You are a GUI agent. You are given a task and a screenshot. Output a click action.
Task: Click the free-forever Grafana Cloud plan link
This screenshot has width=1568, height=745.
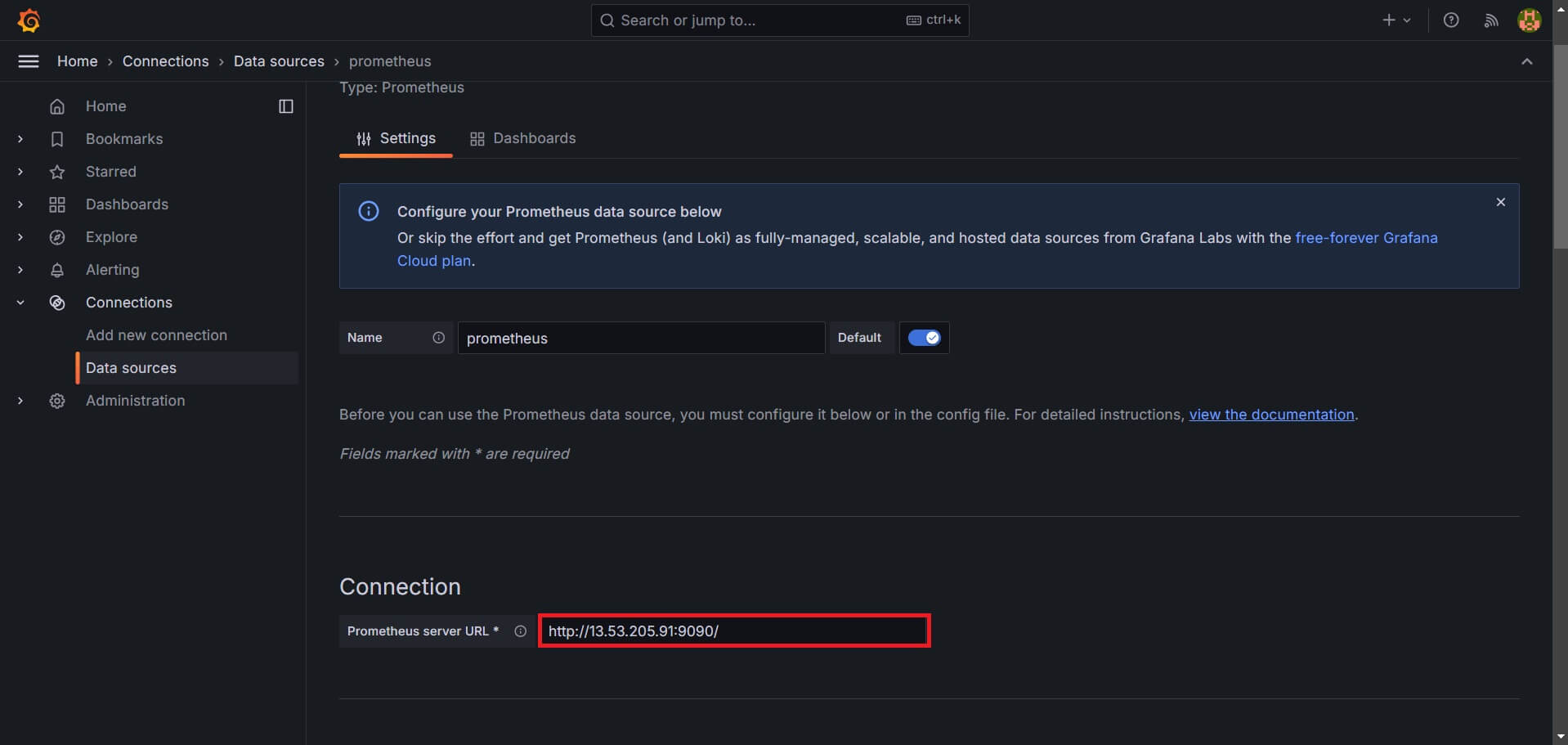click(1367, 238)
